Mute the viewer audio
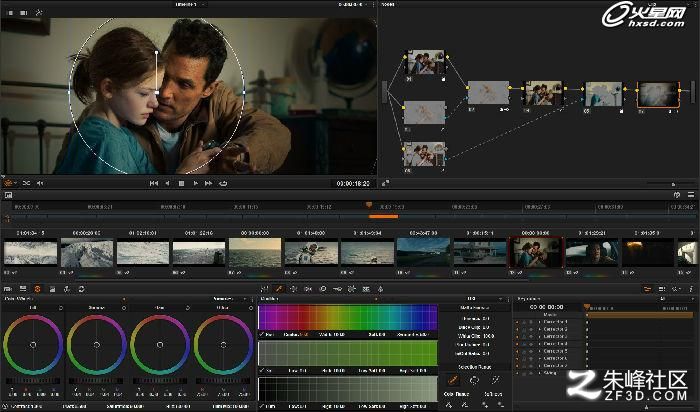The width and height of the screenshot is (700, 412). click(x=40, y=183)
